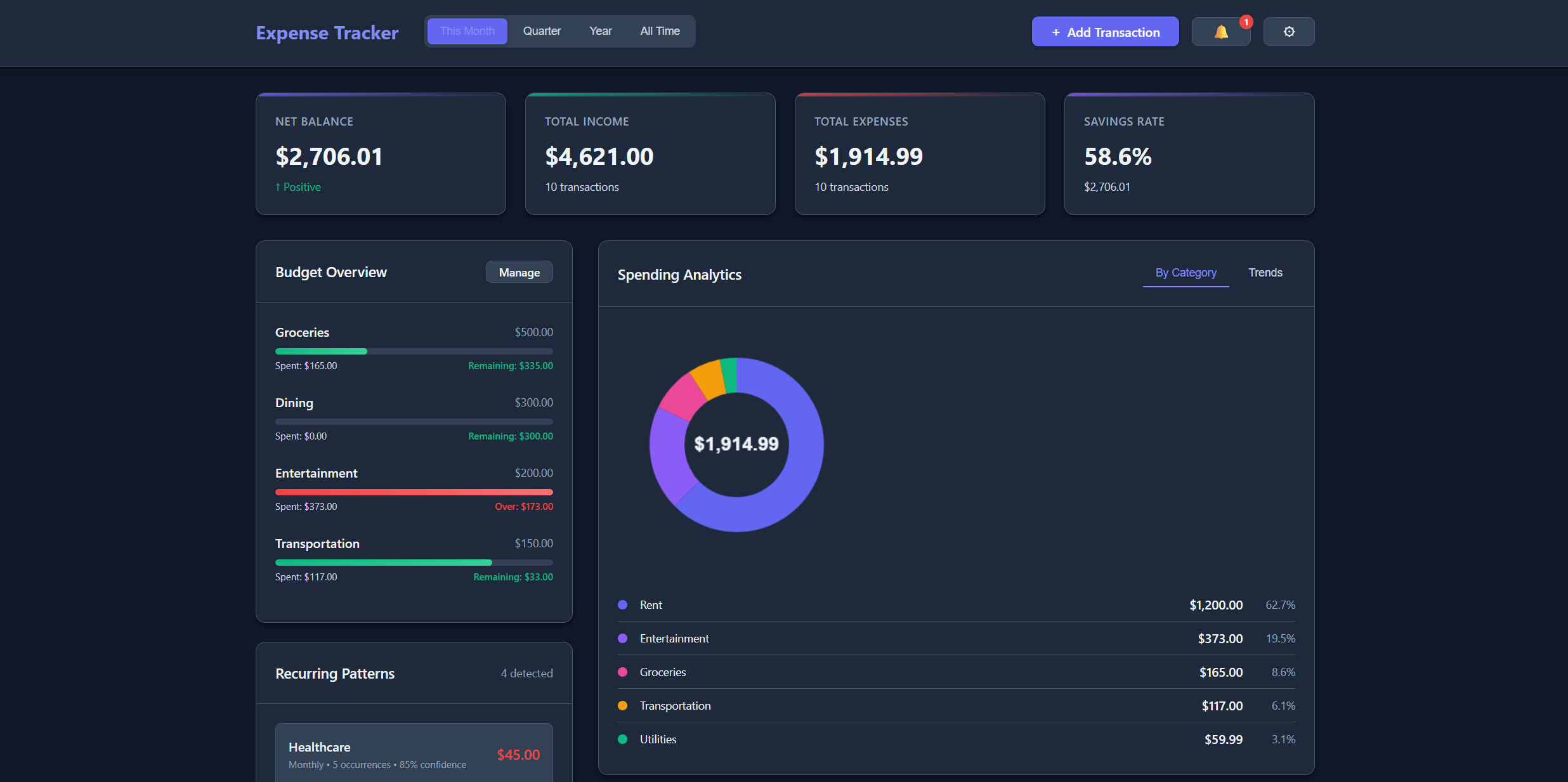The width and height of the screenshot is (1568, 782).
Task: Click the Entertainment legend color indicator
Action: pos(622,638)
